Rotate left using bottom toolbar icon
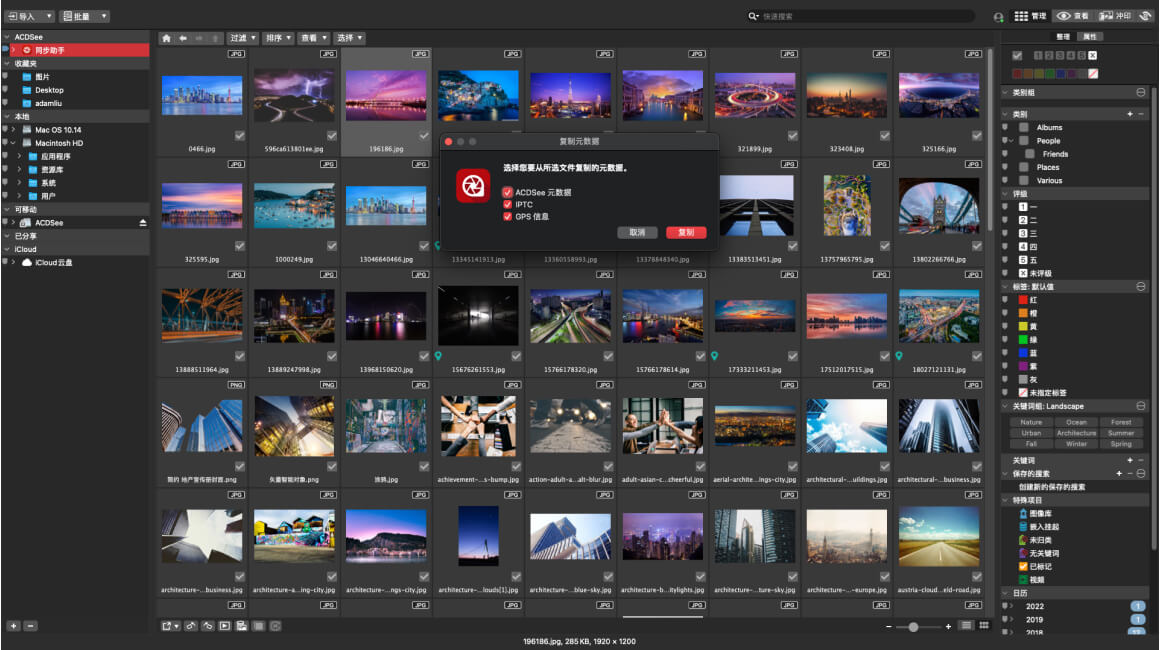 tap(191, 626)
